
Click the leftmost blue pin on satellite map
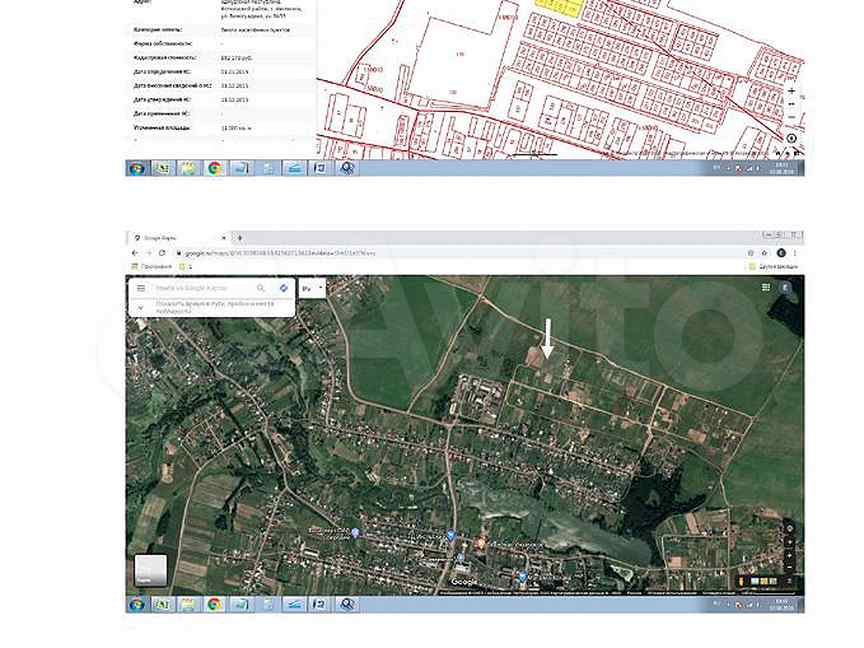pyautogui.click(x=355, y=533)
